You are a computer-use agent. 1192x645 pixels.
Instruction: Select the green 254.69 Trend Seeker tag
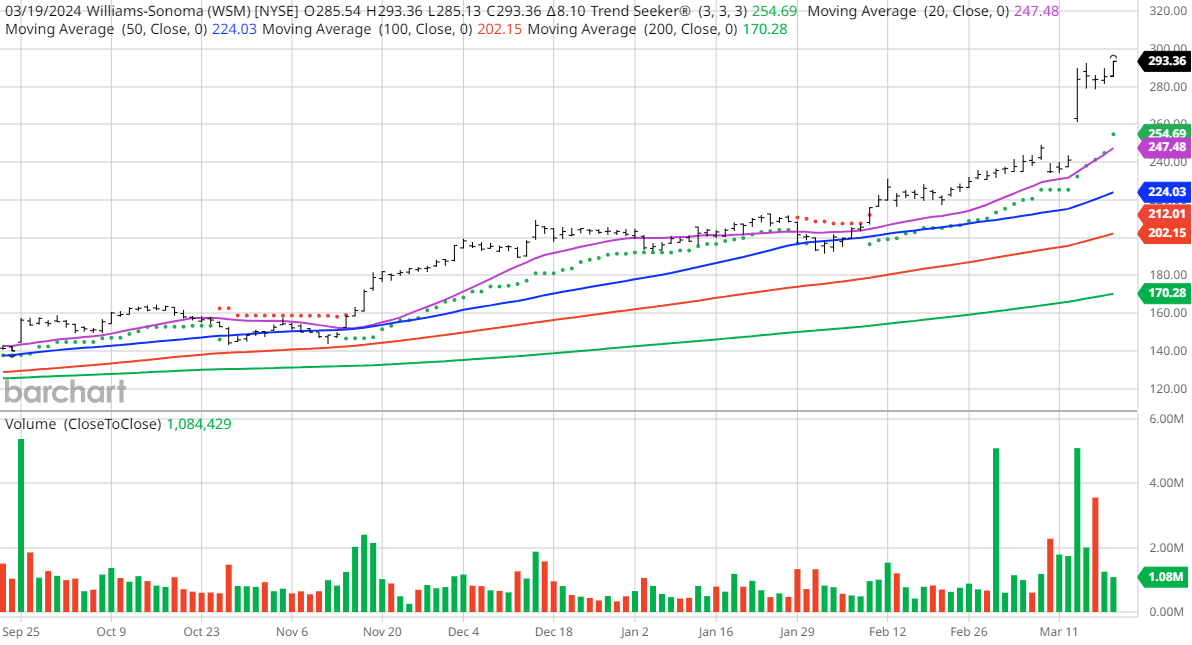tap(1165, 133)
